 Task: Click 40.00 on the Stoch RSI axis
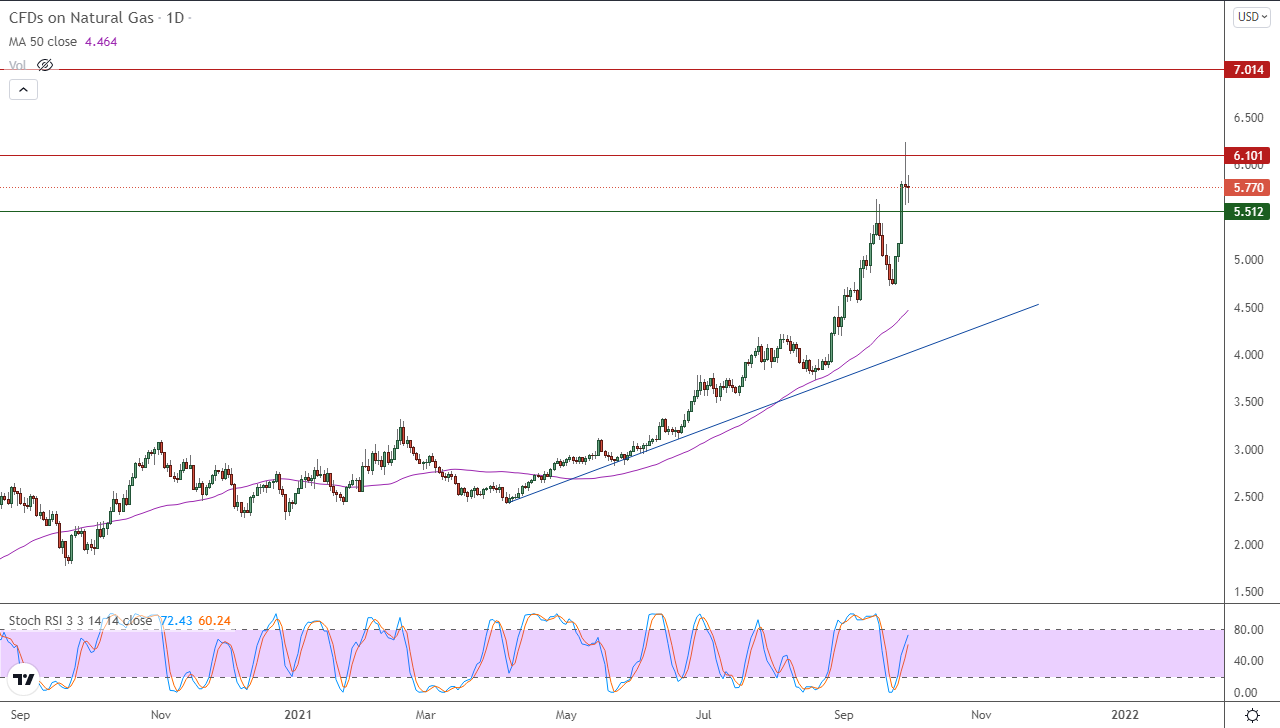click(1249, 661)
